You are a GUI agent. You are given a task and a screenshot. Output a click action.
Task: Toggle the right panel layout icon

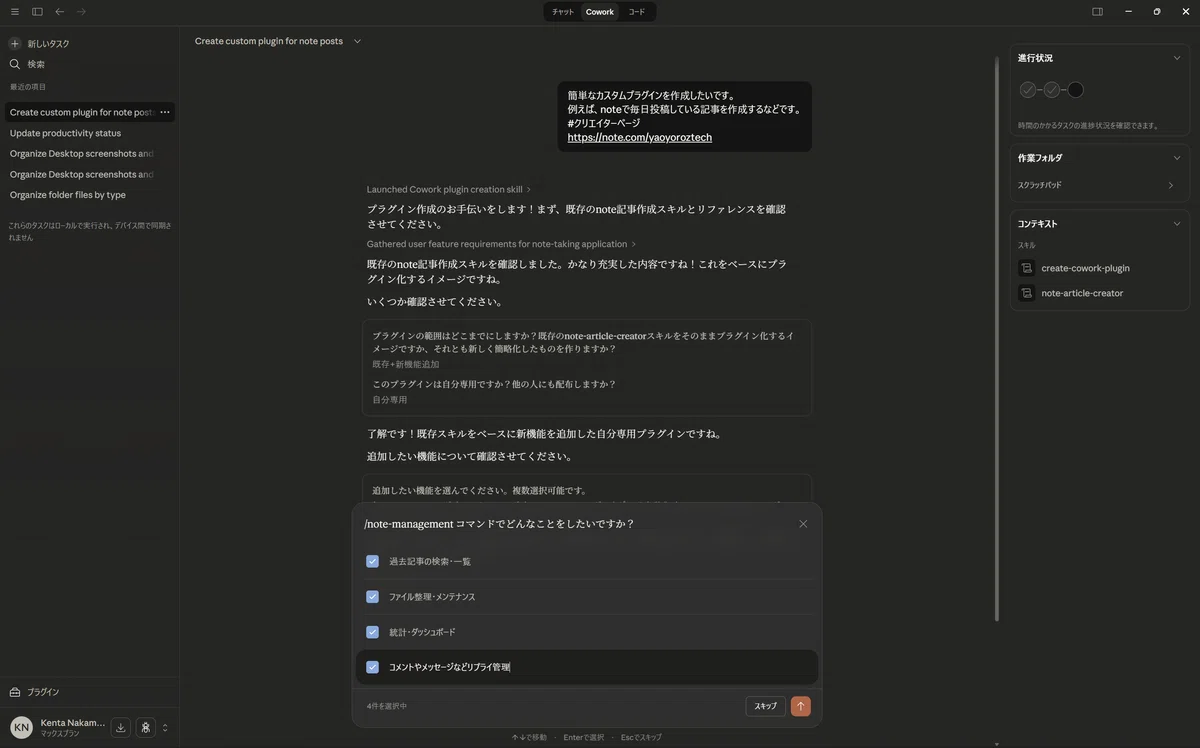[x=1097, y=12]
